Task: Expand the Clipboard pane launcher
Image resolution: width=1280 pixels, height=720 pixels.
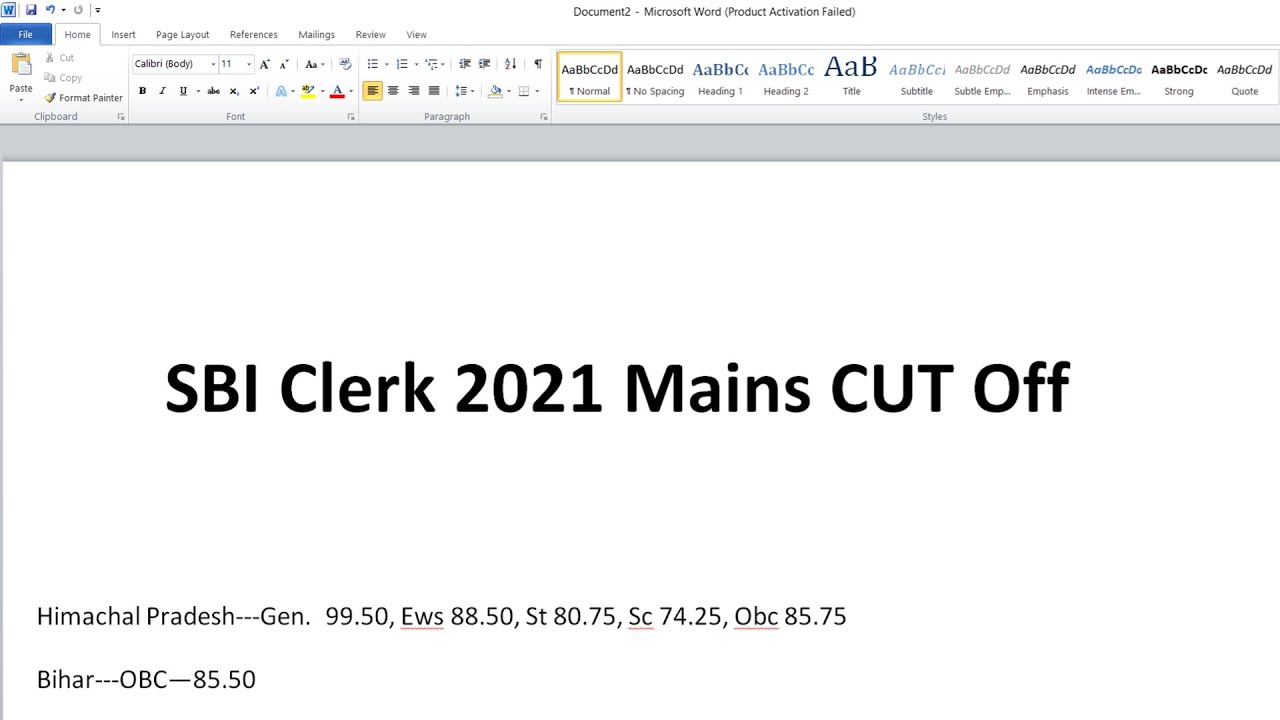Action: [121, 117]
